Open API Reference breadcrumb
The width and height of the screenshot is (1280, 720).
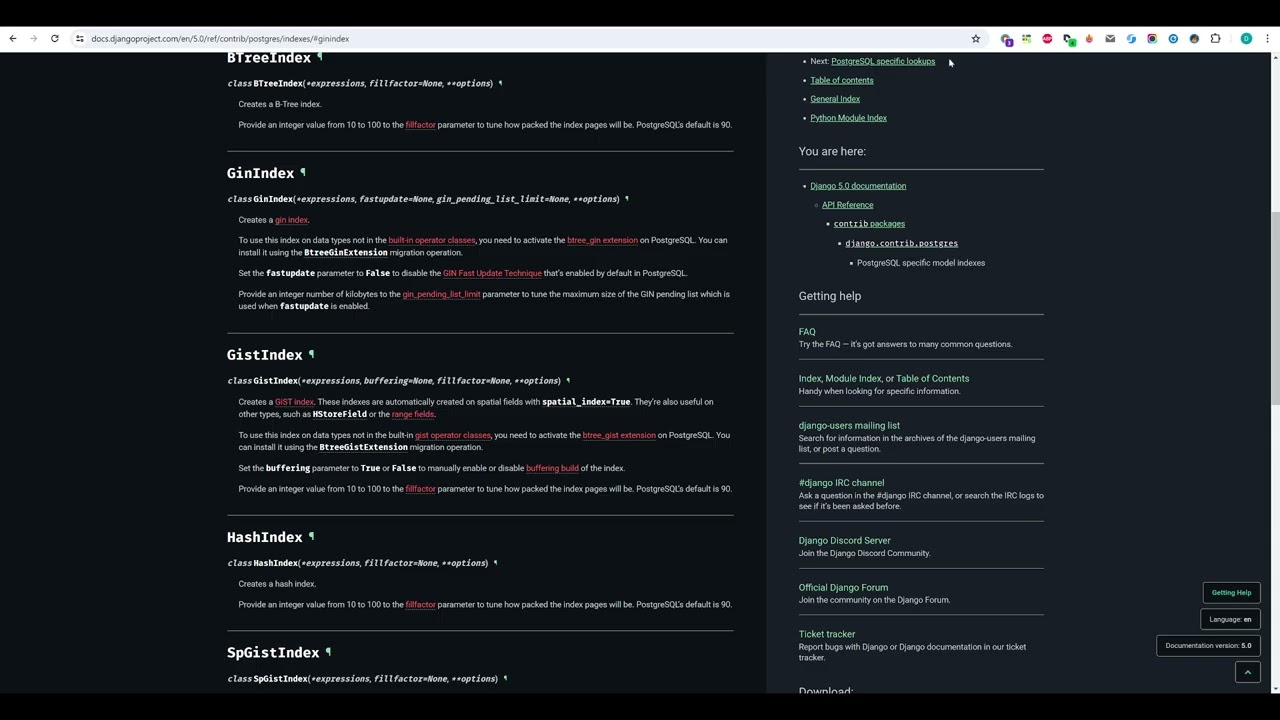(847, 205)
